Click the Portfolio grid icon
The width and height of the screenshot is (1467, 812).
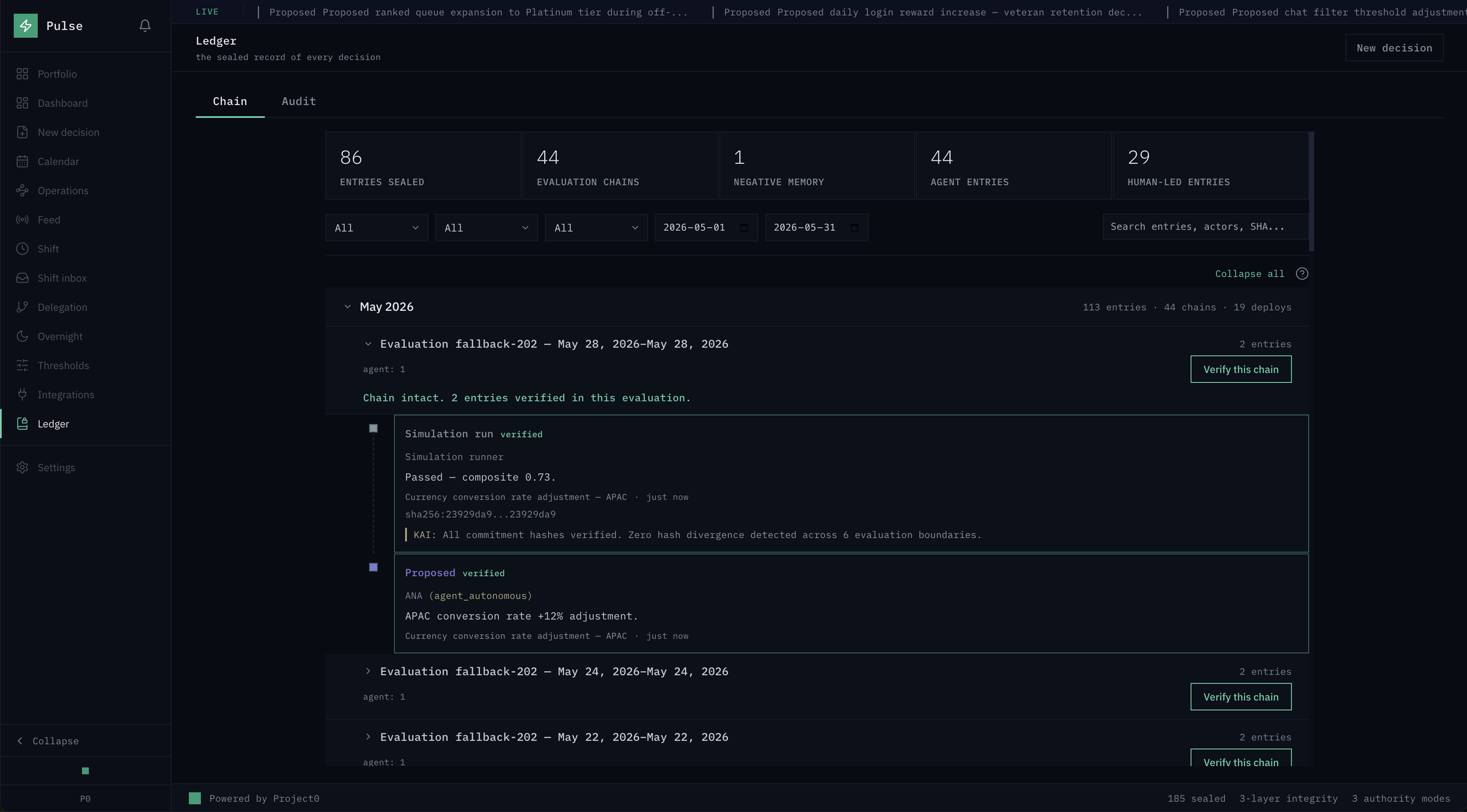pyautogui.click(x=23, y=74)
